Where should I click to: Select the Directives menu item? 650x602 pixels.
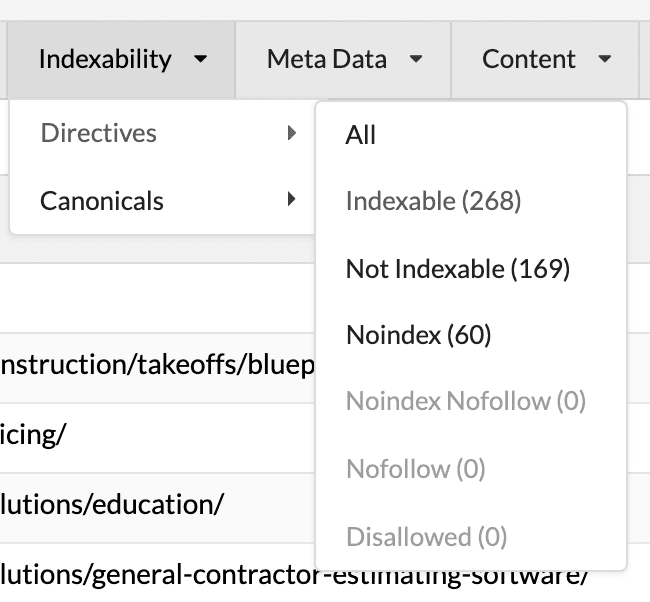click(x=98, y=133)
